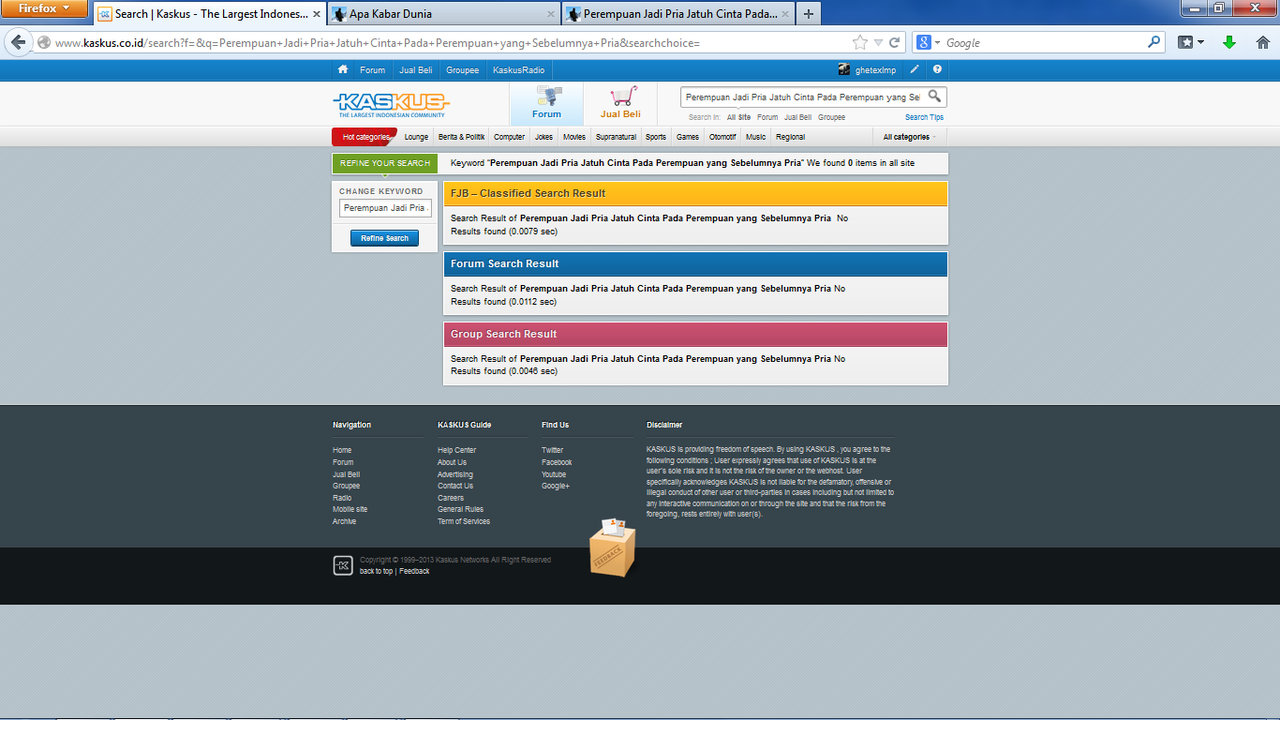
Task: Open the Otomotif category
Action: tap(722, 137)
